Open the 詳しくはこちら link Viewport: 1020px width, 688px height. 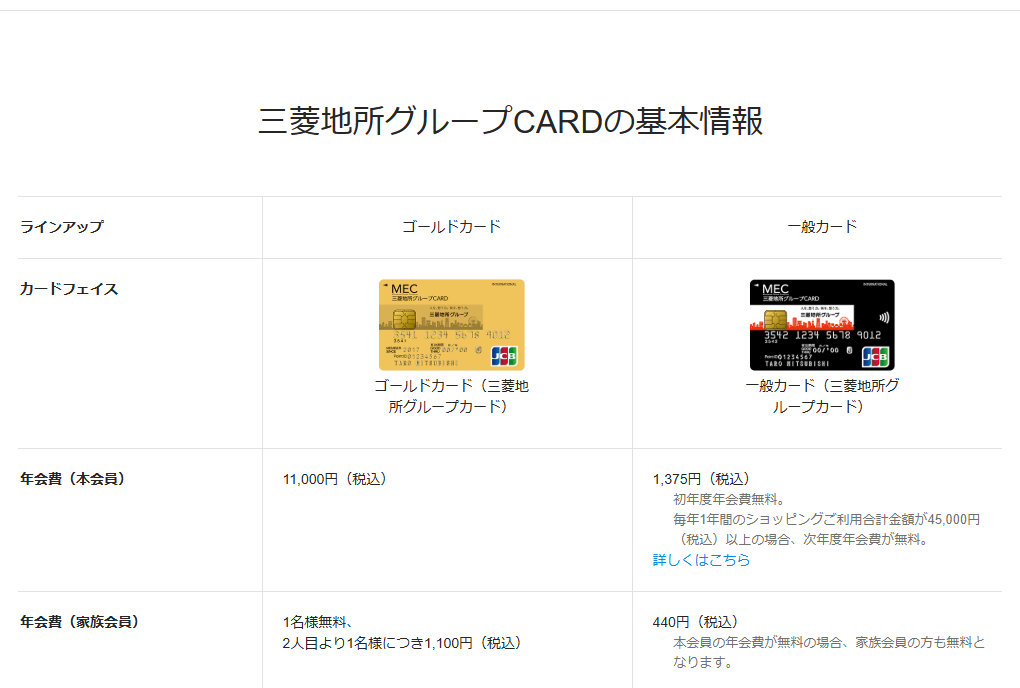[x=701, y=560]
